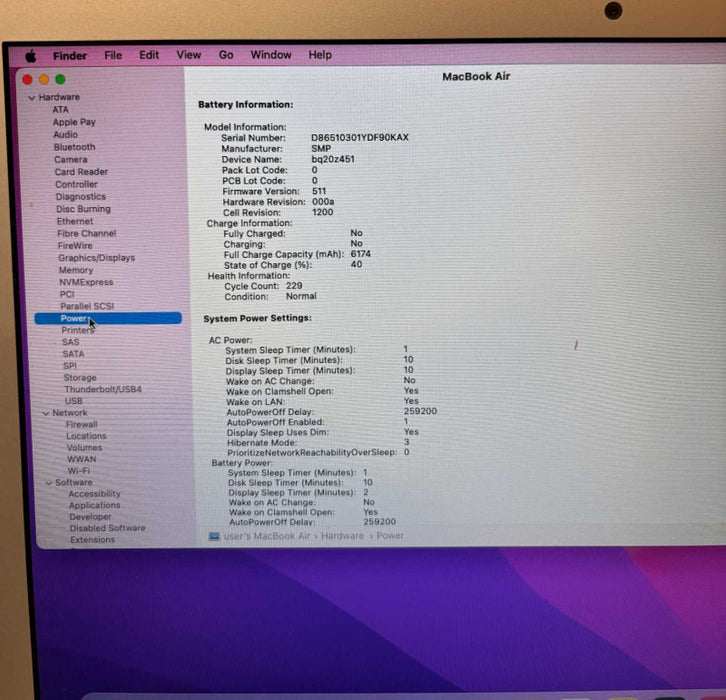
Task: Open the Apple menu
Action: (x=31, y=56)
